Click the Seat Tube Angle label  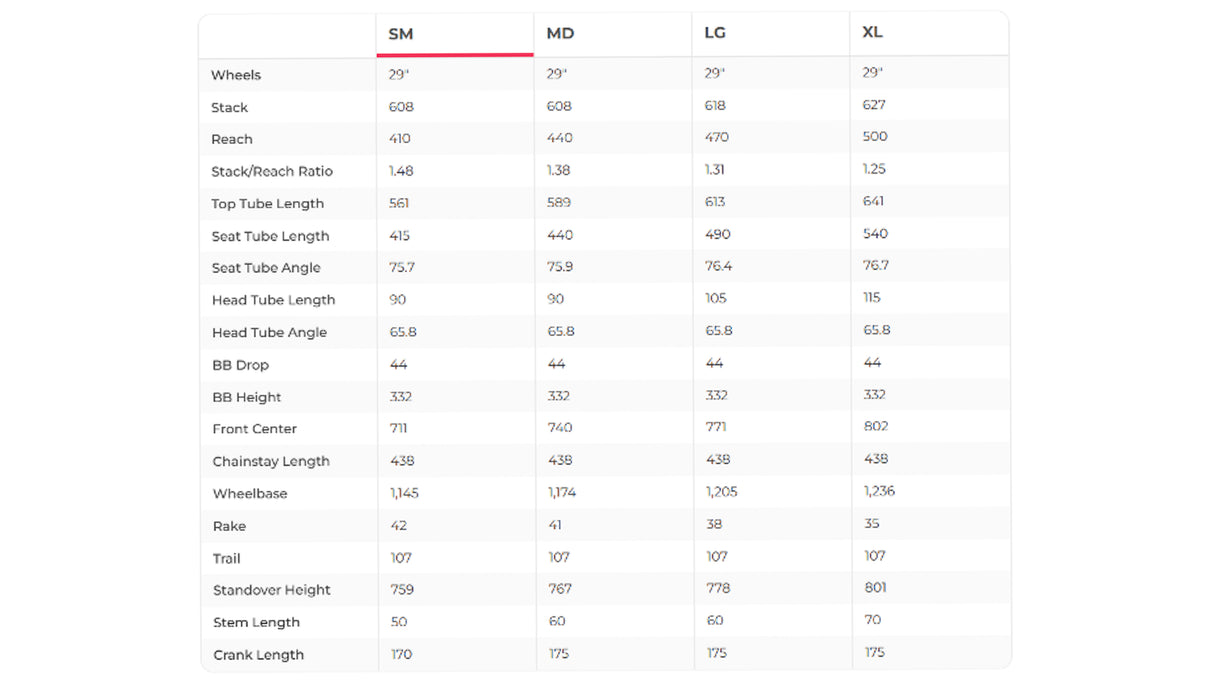point(266,268)
